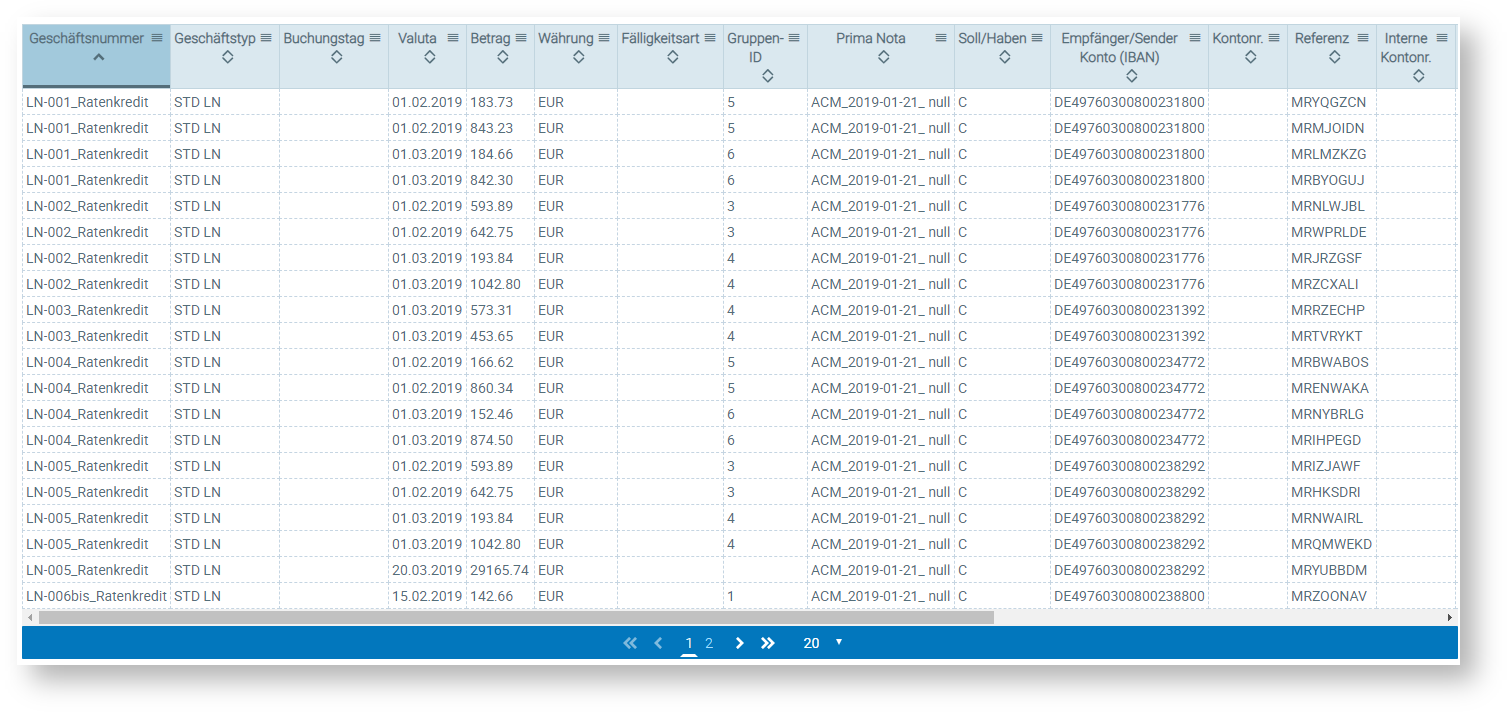Click ascending sort caret under Geschäftsnummer
Screen dimensions: 1508x713
[97, 57]
